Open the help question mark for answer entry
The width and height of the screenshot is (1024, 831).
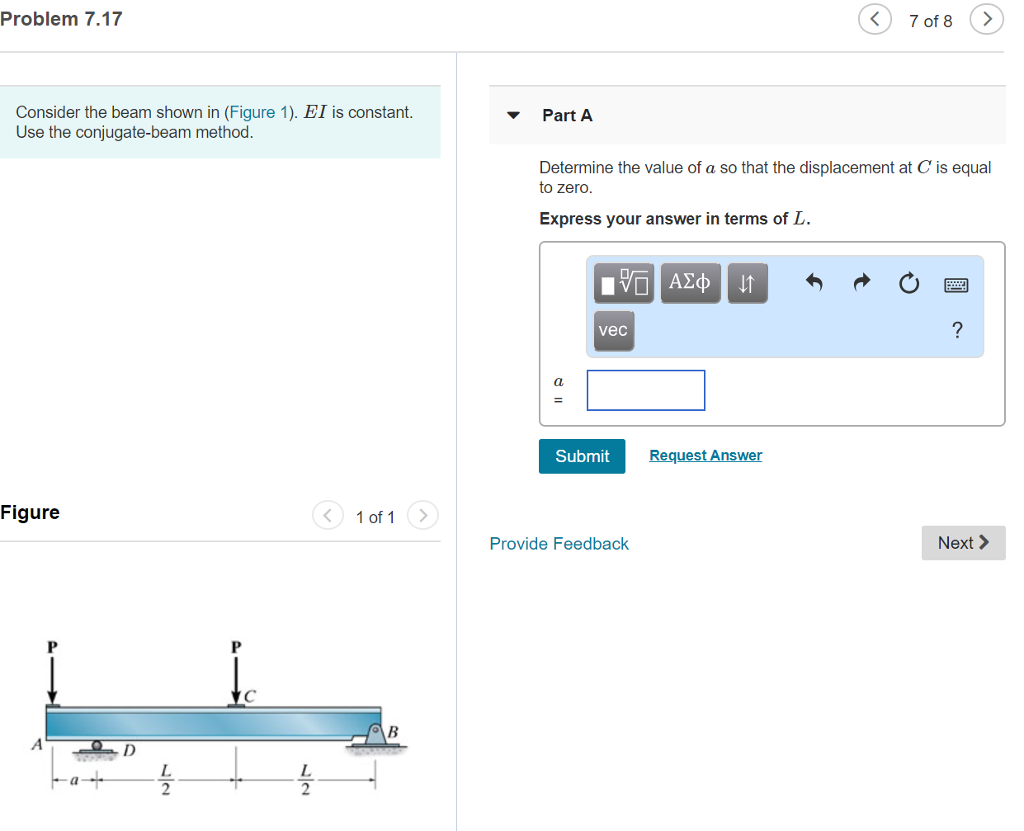point(957,330)
